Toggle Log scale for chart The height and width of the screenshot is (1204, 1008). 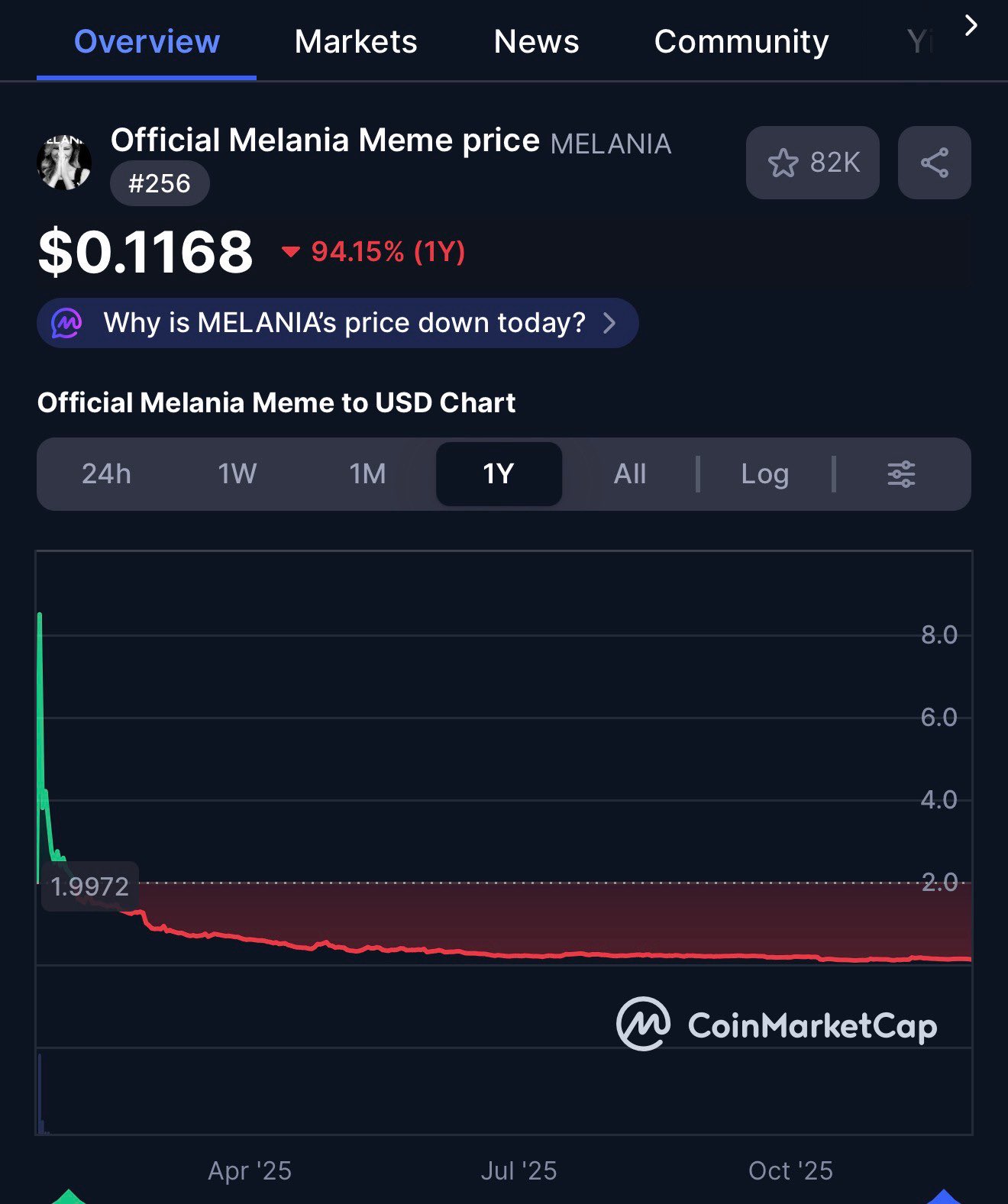764,474
